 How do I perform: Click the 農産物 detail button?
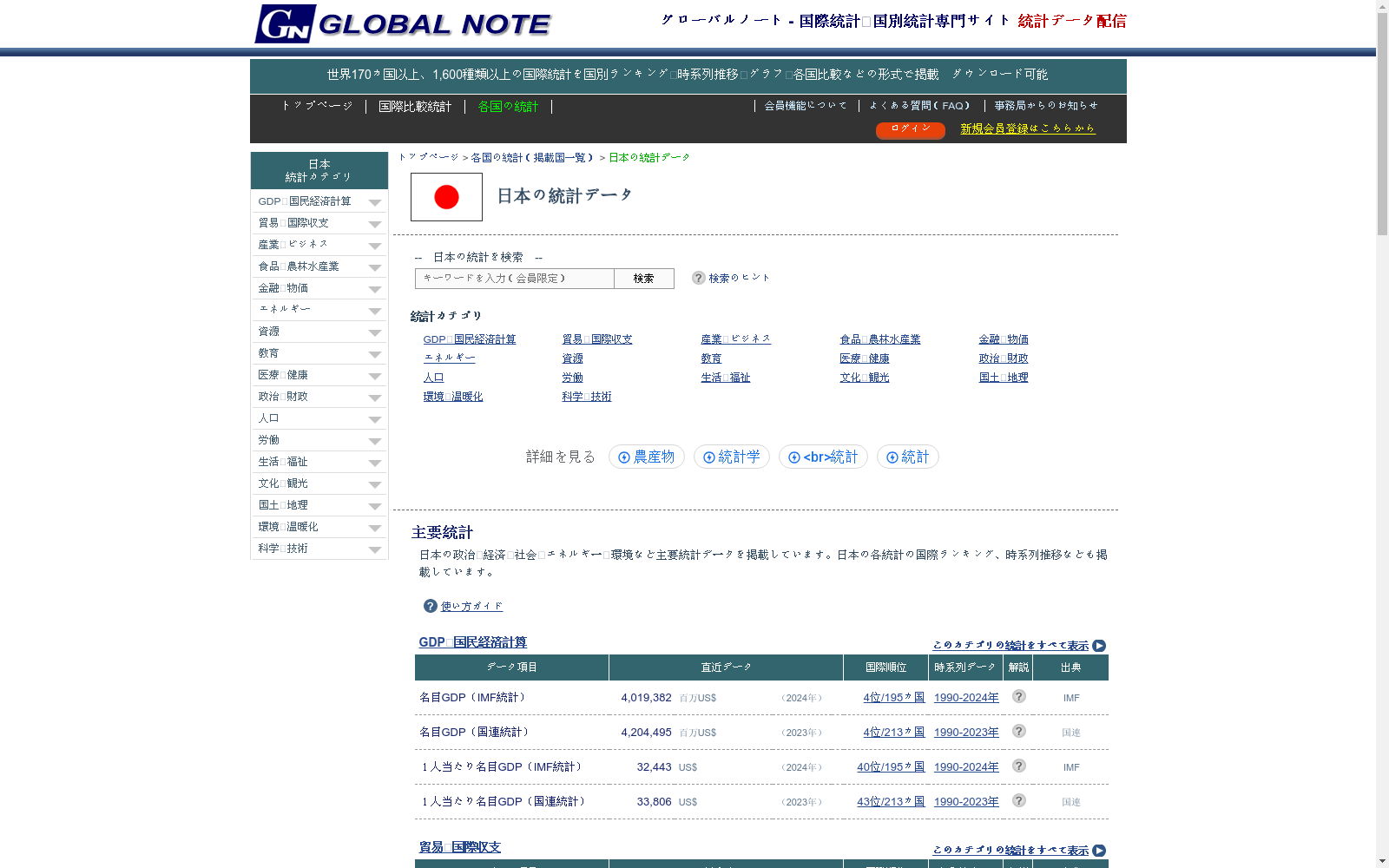[647, 457]
